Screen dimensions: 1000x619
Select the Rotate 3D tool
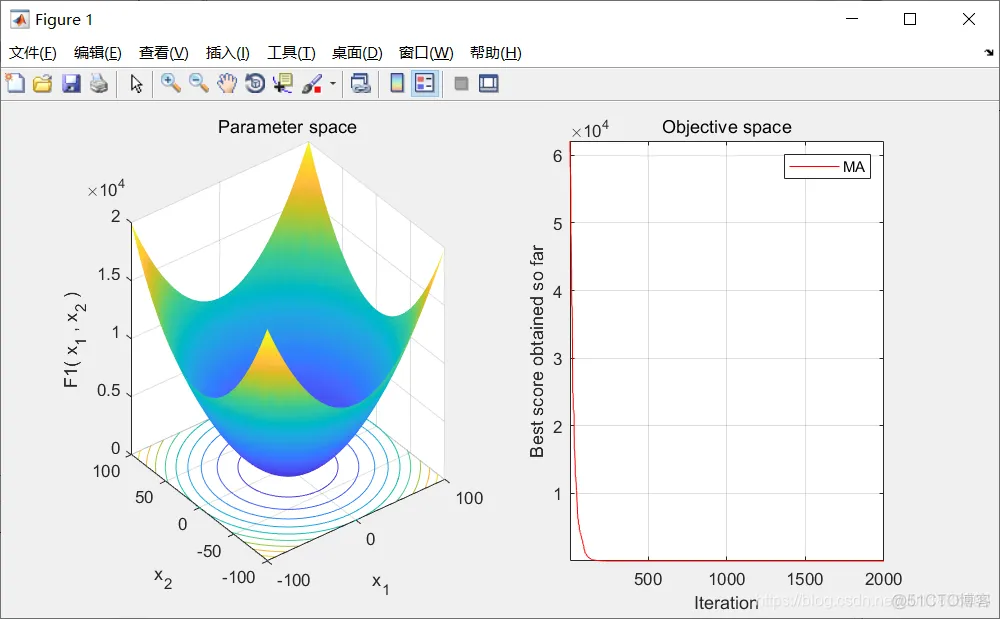pyautogui.click(x=254, y=83)
